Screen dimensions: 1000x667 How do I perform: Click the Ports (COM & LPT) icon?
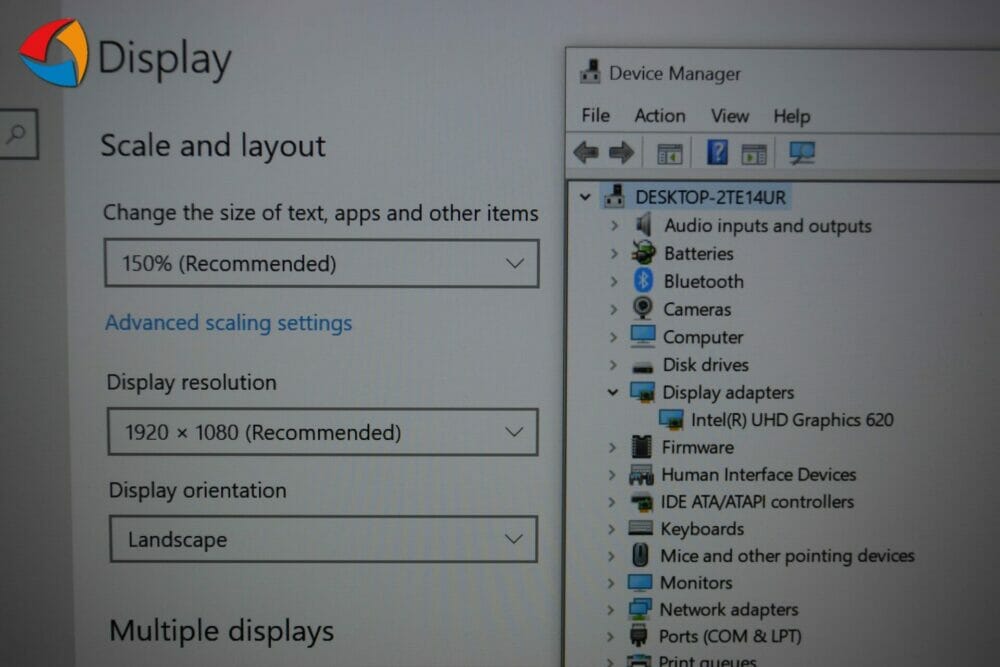point(638,636)
